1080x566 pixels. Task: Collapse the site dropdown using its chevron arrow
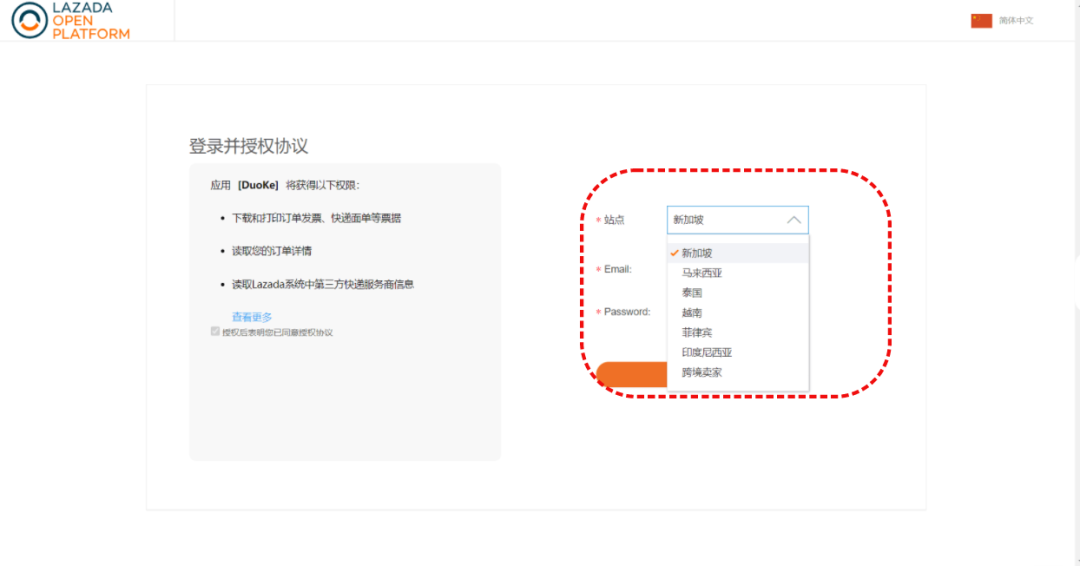click(794, 220)
